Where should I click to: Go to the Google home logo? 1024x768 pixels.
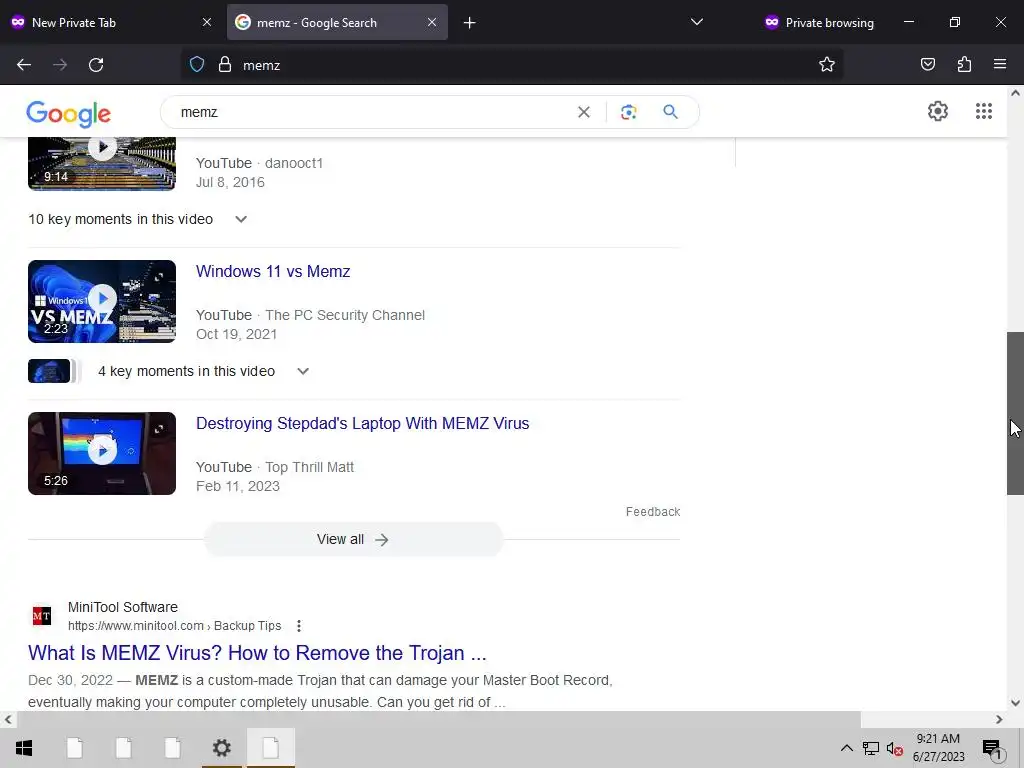69,114
